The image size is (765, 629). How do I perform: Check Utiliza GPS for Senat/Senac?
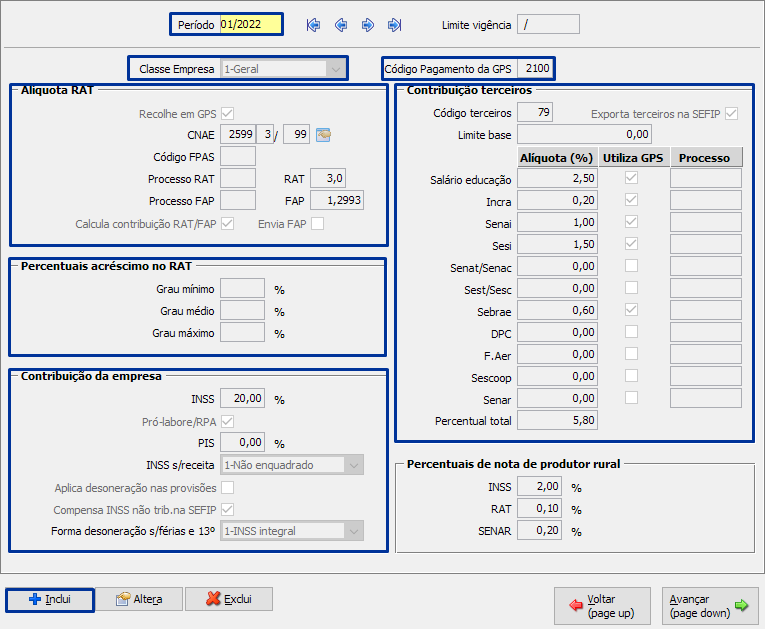coord(631,266)
